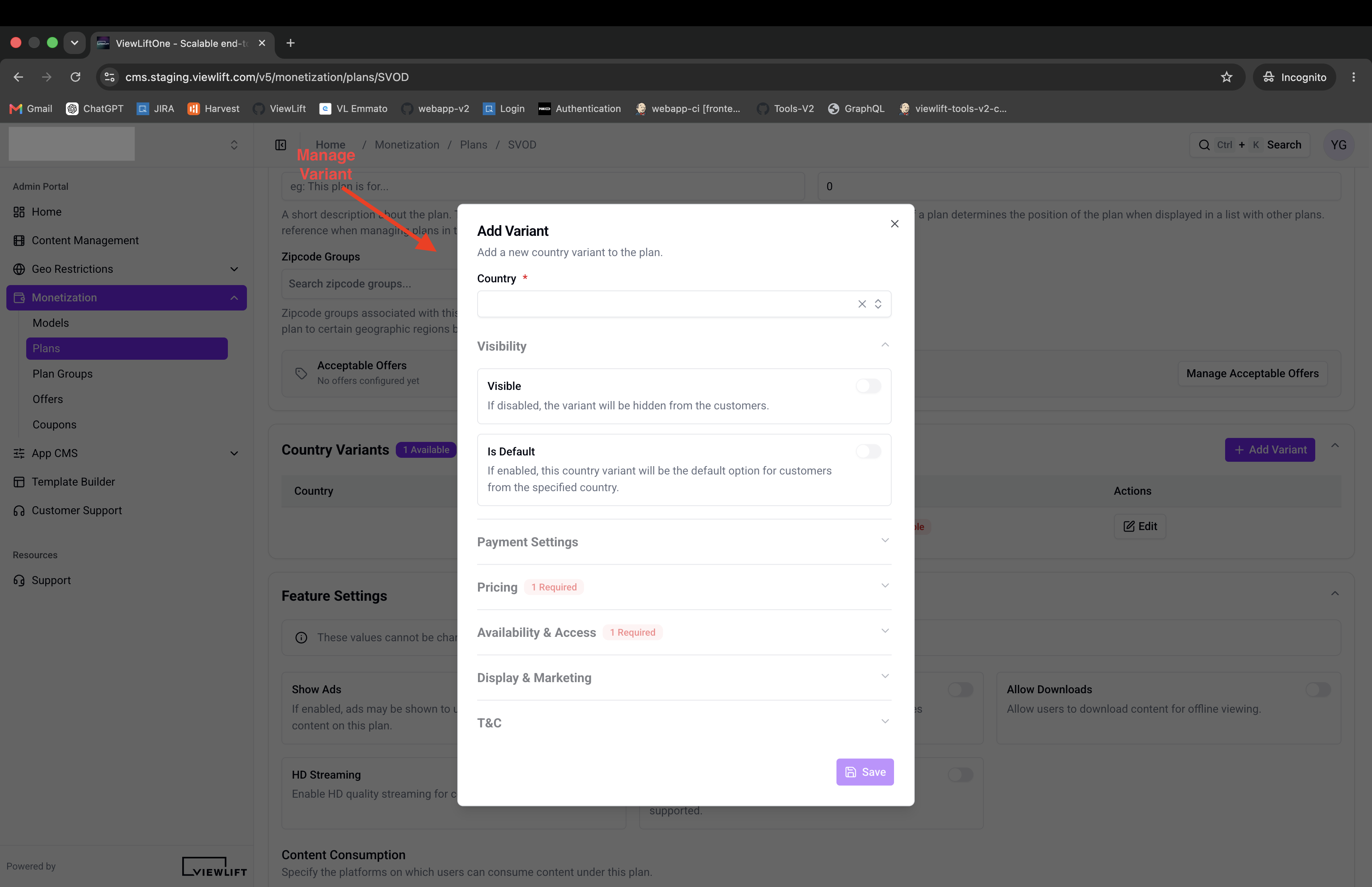The width and height of the screenshot is (1372, 887).
Task: Open Support under Resources
Action: 127,580
